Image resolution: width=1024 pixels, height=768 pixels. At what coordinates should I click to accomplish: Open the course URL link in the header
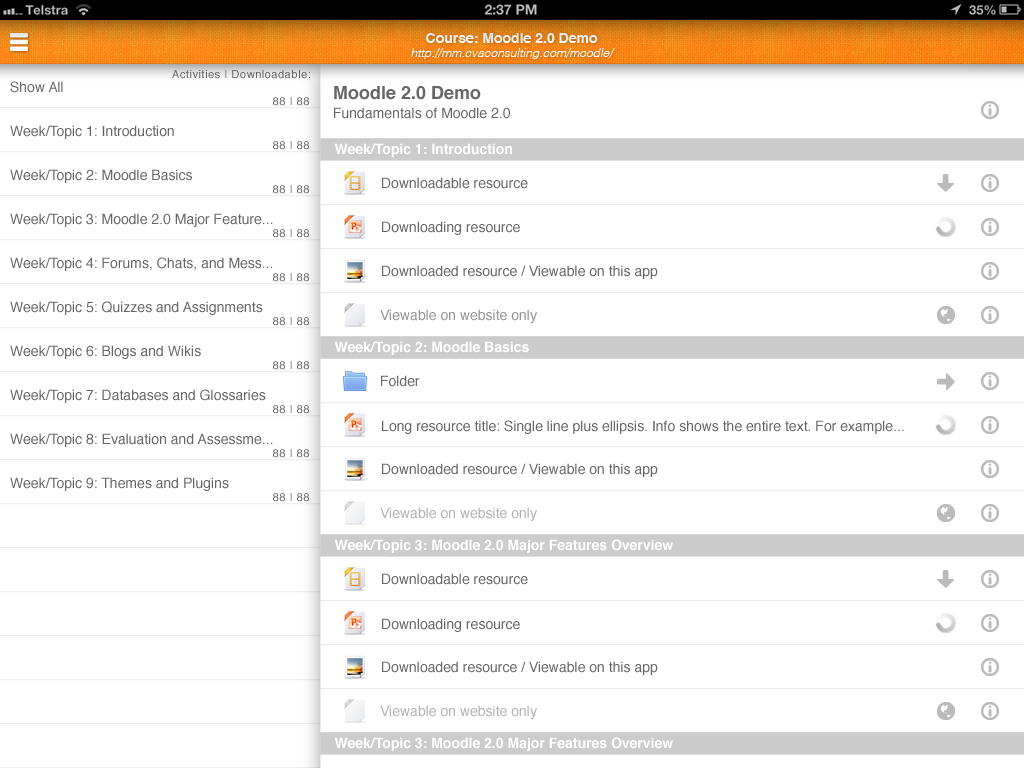pos(512,54)
